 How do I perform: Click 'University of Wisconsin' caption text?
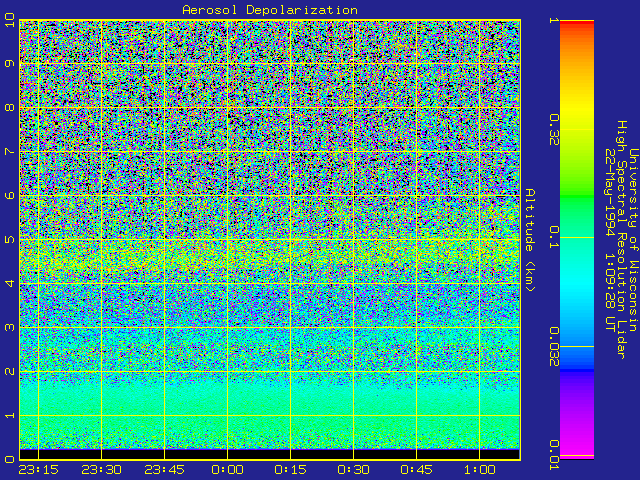633,240
